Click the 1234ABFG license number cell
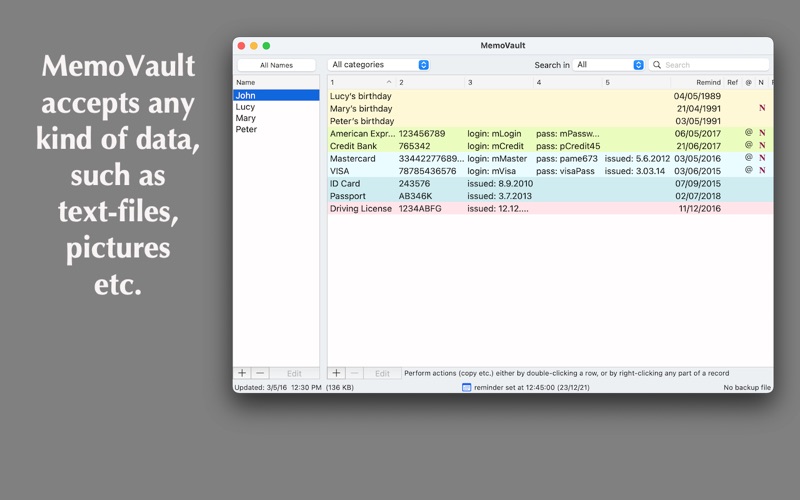Screen dimensions: 800x500 [x=420, y=208]
